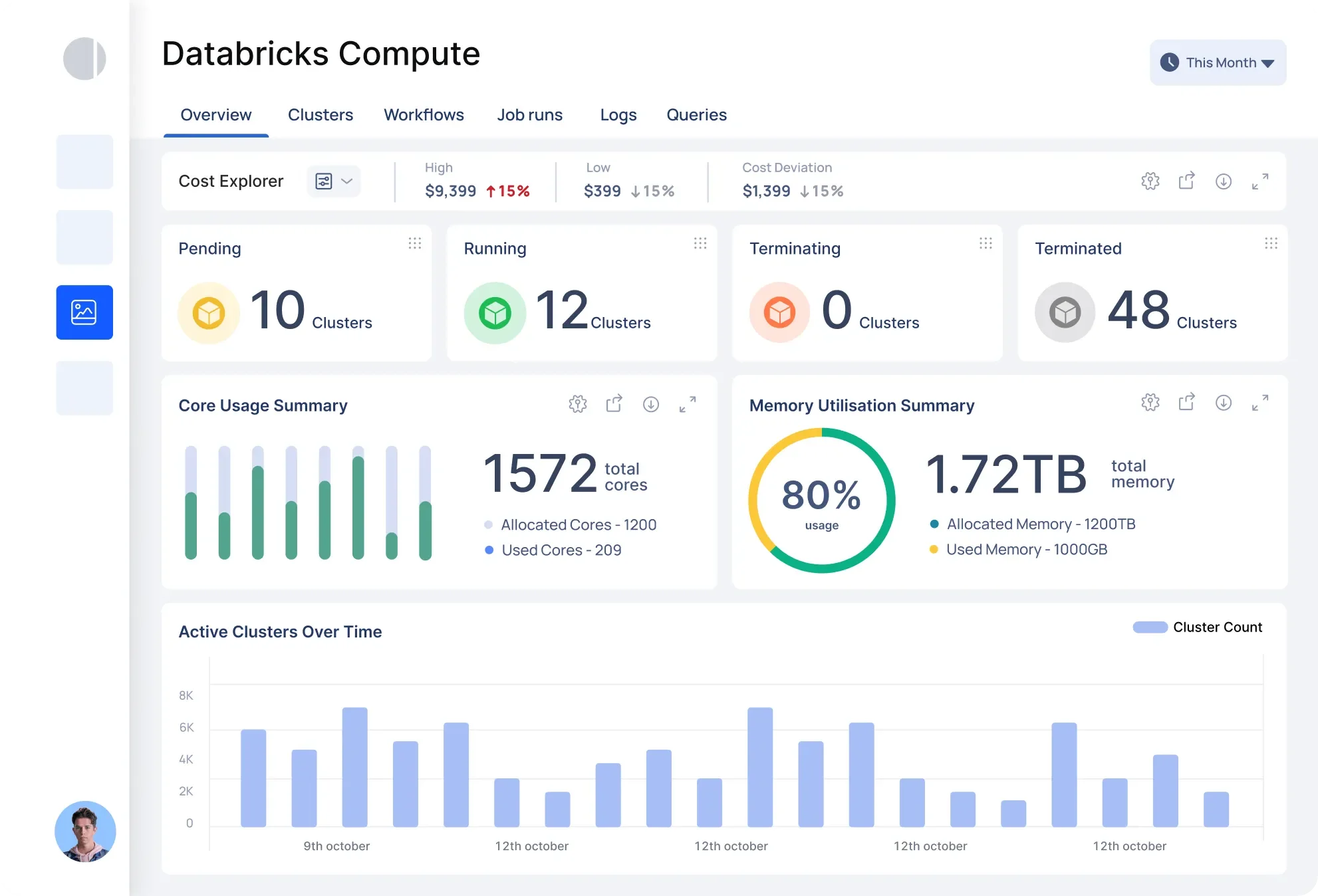
Task: Toggle Used Cores legend item
Action: 561,550
